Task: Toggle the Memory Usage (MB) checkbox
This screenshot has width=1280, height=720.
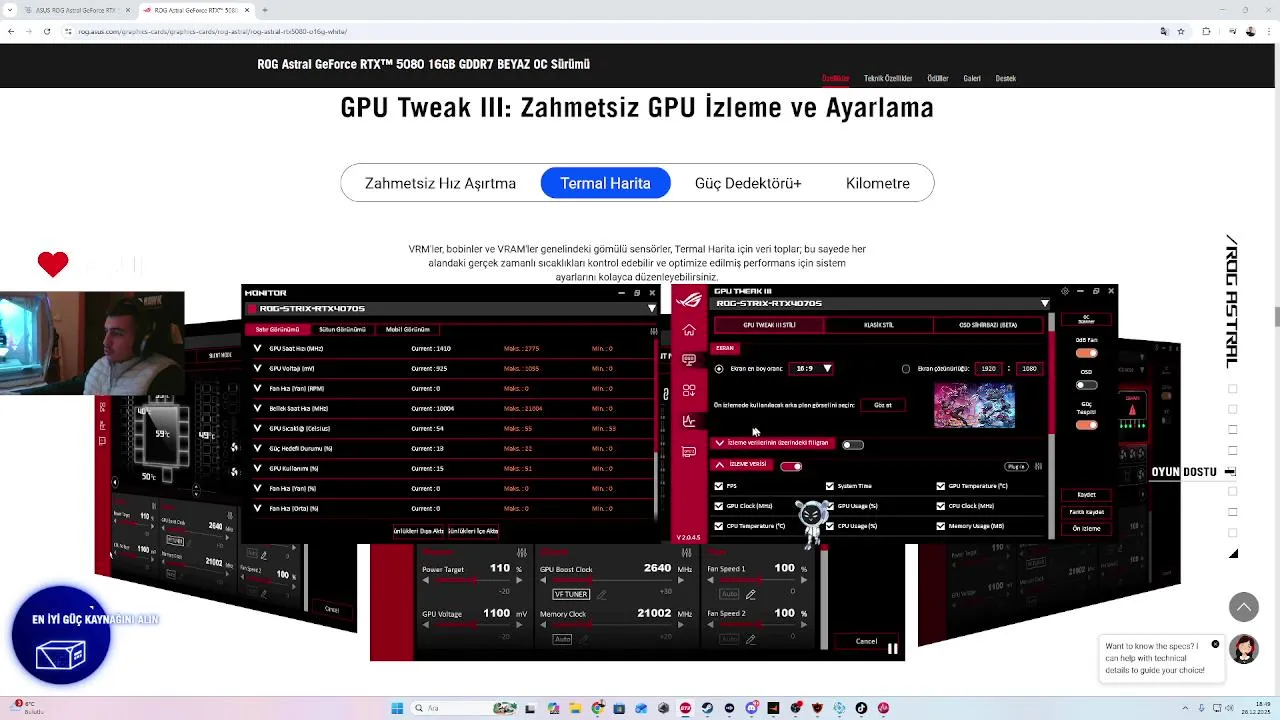Action: [941, 526]
